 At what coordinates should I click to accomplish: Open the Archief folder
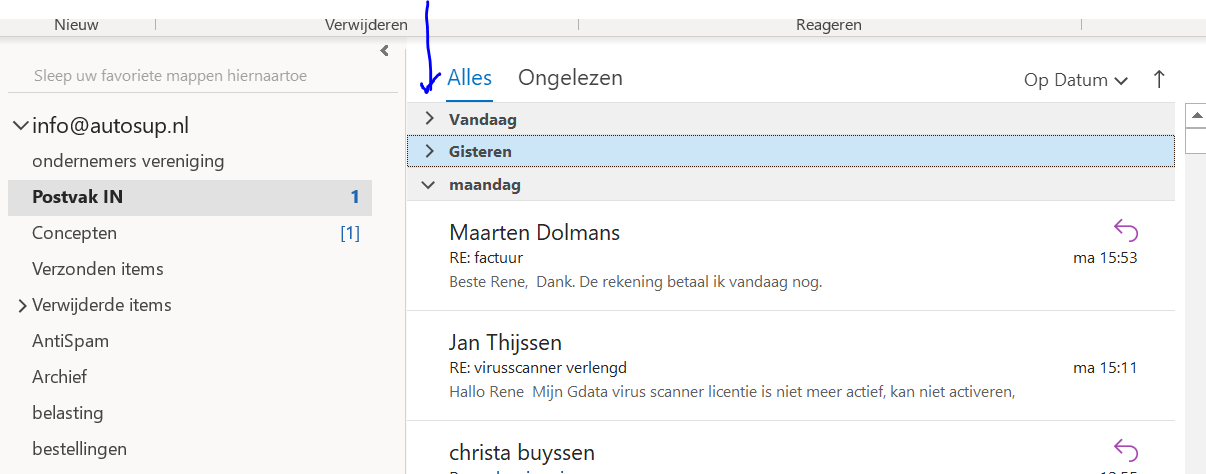59,377
